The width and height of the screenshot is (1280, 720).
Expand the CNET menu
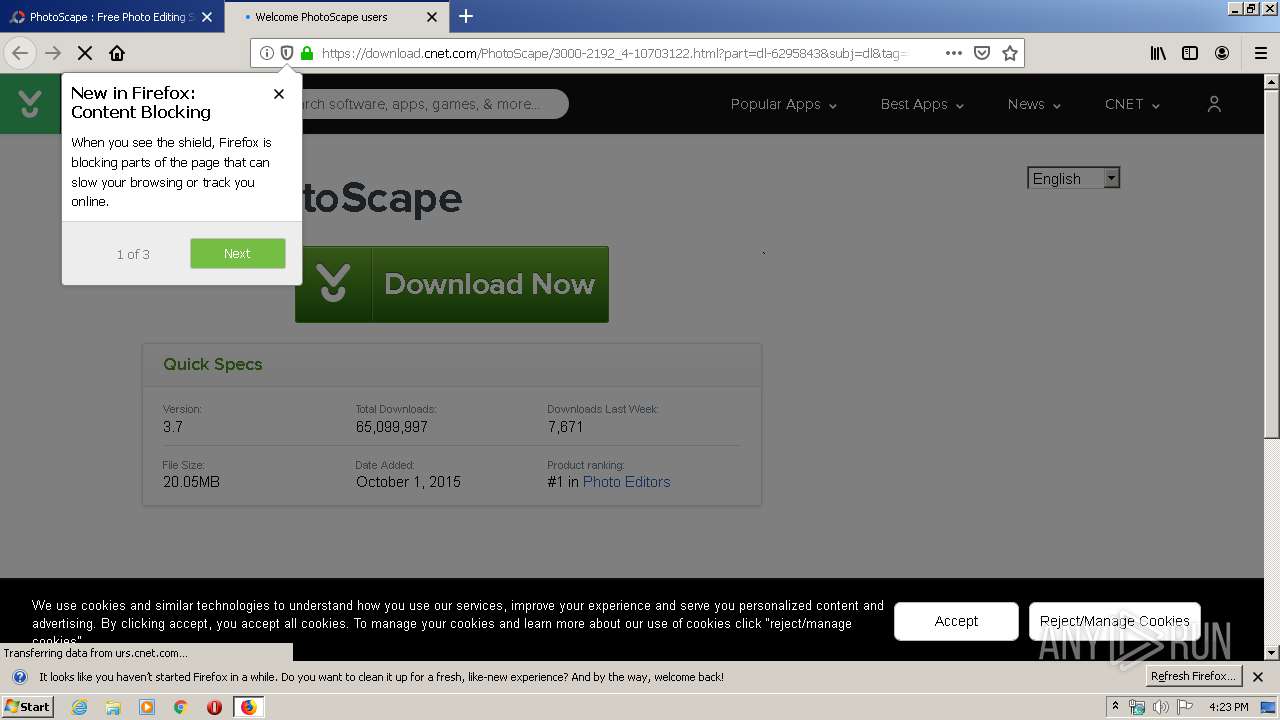click(1132, 104)
